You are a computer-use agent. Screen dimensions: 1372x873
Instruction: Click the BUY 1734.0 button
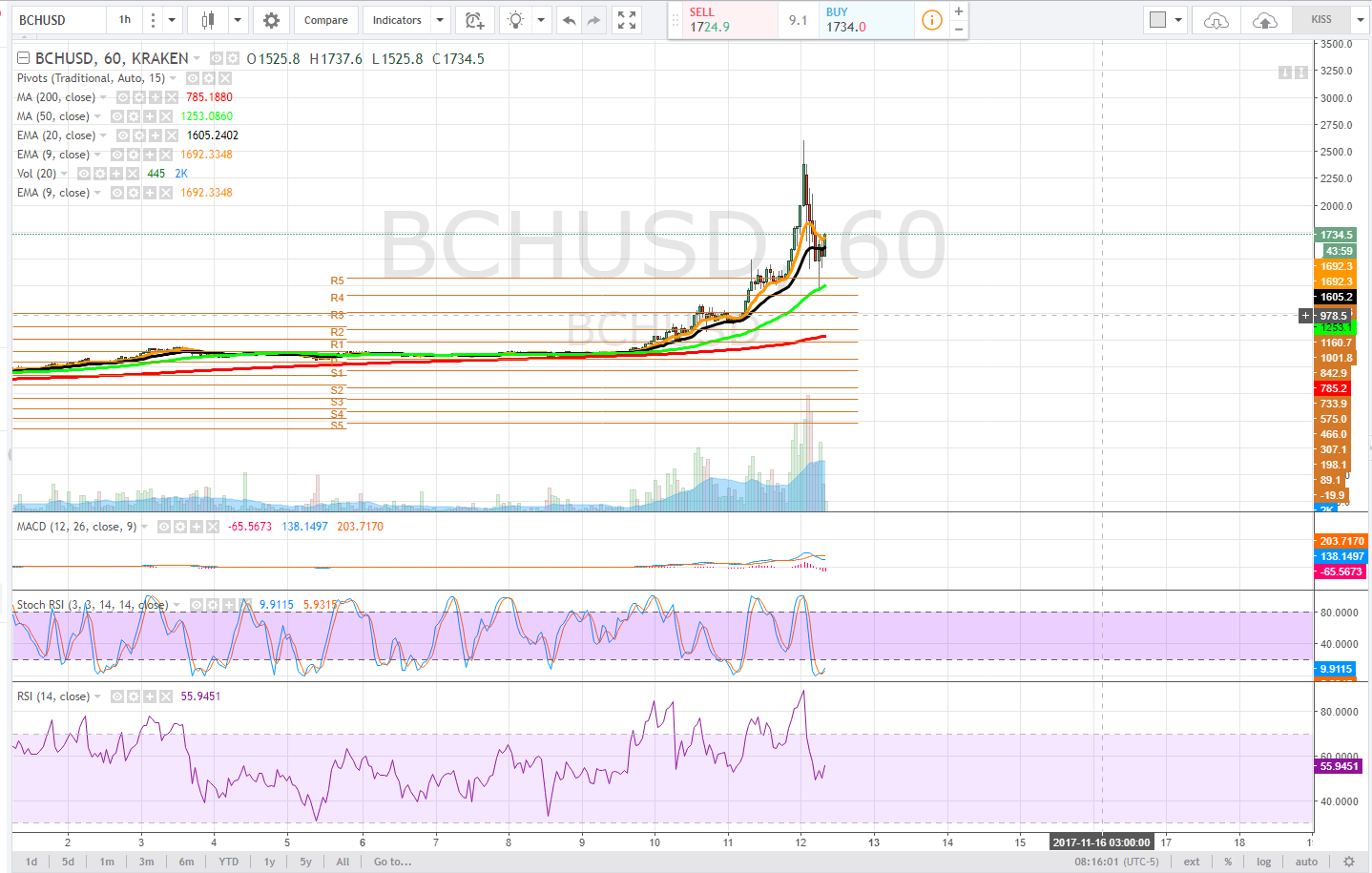click(x=866, y=20)
